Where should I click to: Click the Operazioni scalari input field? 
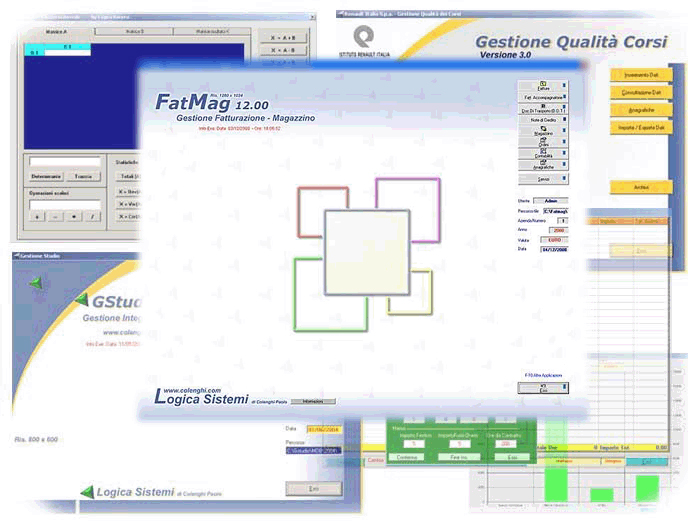coord(65,205)
